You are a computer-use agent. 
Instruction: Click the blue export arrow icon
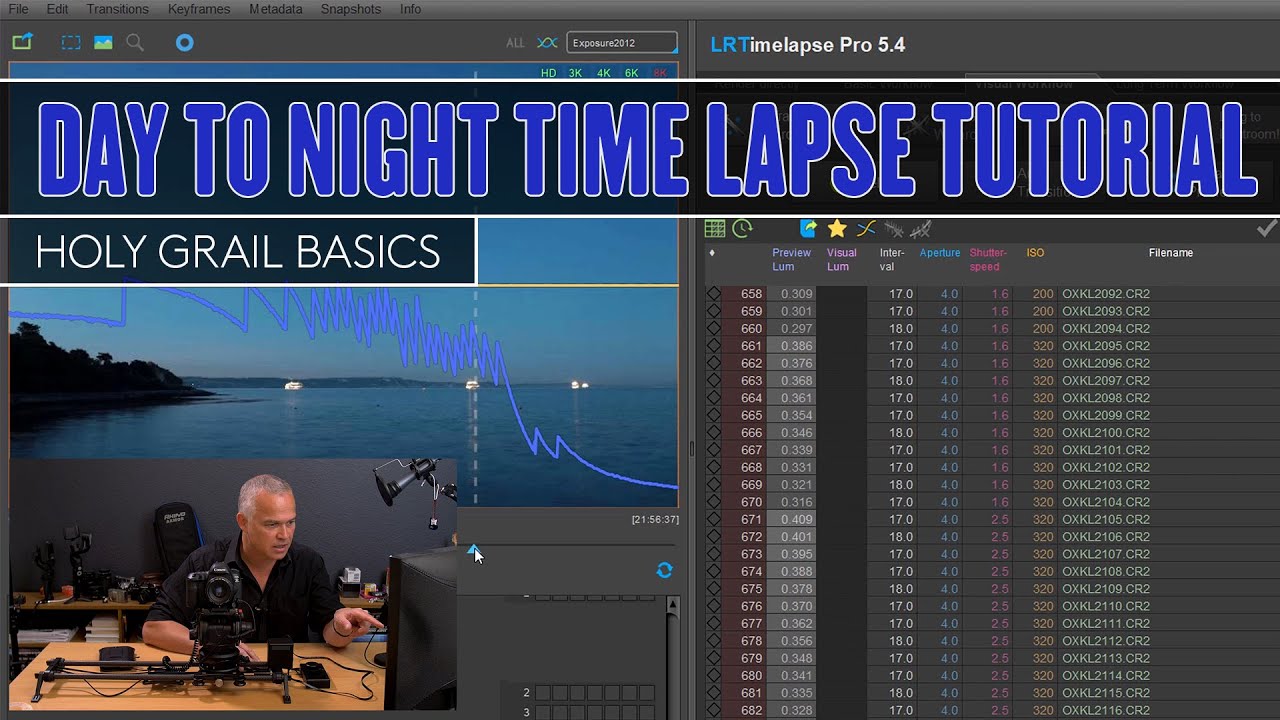(x=808, y=229)
